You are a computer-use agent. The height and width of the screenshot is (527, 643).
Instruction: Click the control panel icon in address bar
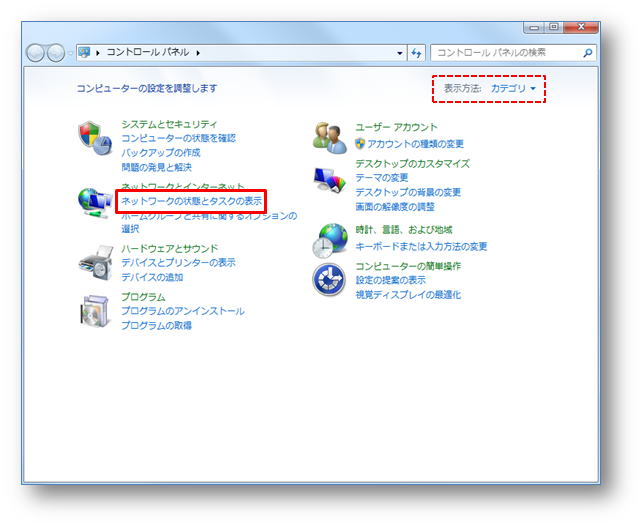click(x=84, y=52)
